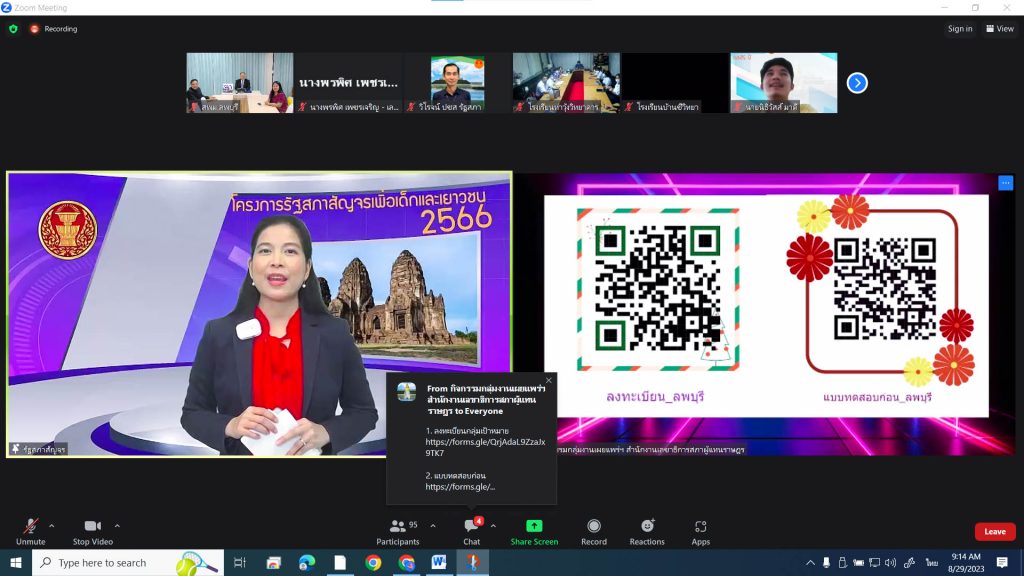
Task: Click the three-dot more options on QR video
Action: [1006, 183]
